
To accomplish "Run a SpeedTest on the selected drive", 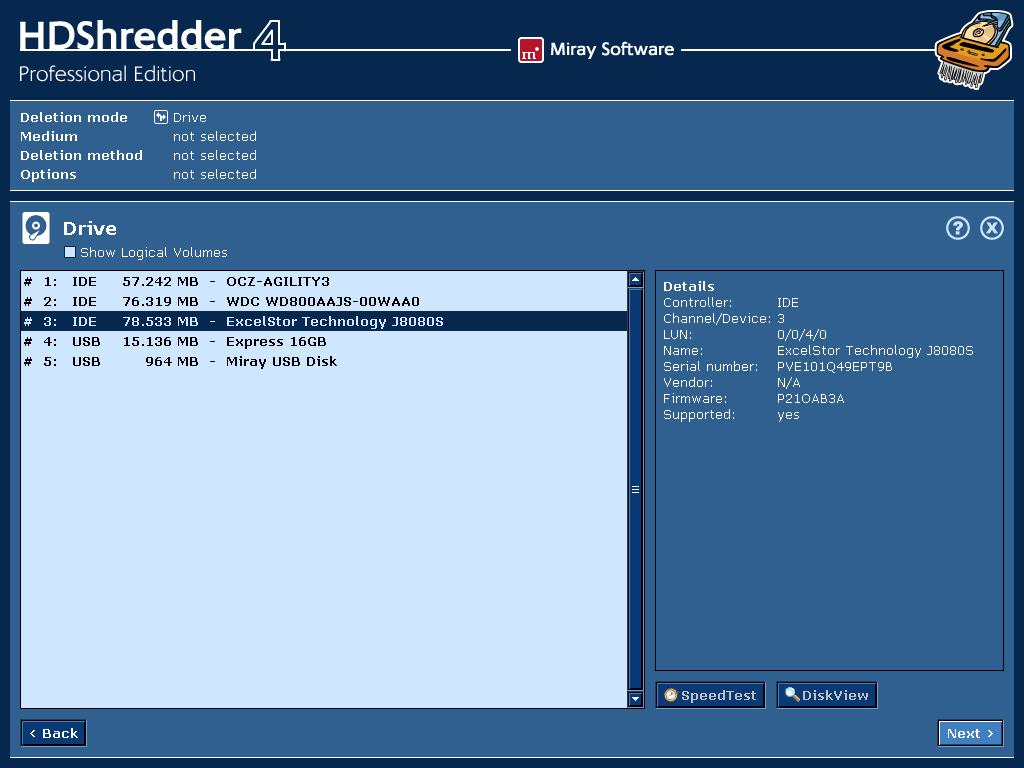I will (x=710, y=694).
